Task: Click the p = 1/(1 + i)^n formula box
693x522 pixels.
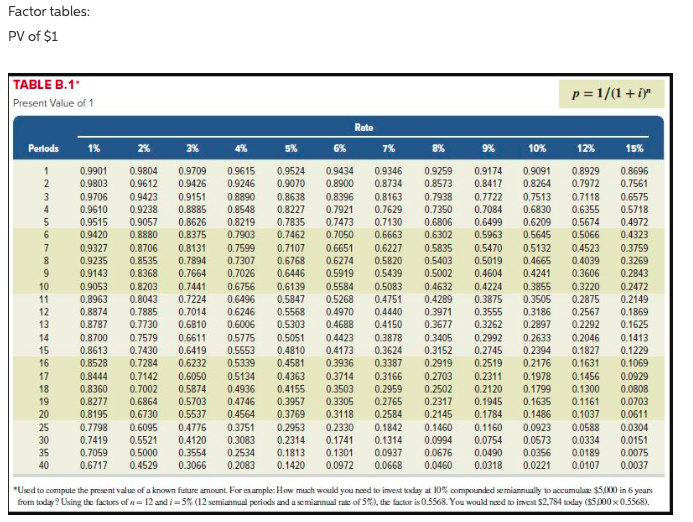Action: pyautogui.click(x=611, y=94)
